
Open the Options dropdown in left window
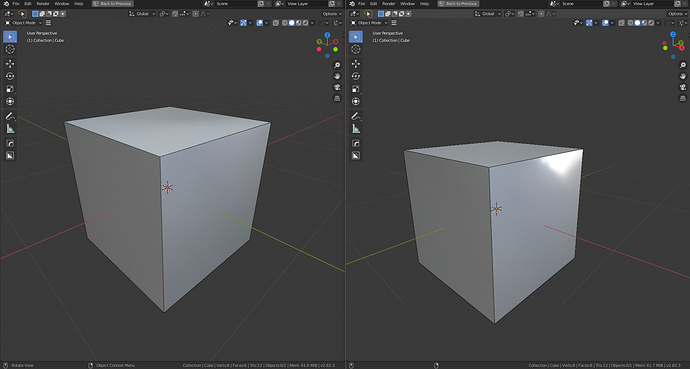pyautogui.click(x=332, y=14)
